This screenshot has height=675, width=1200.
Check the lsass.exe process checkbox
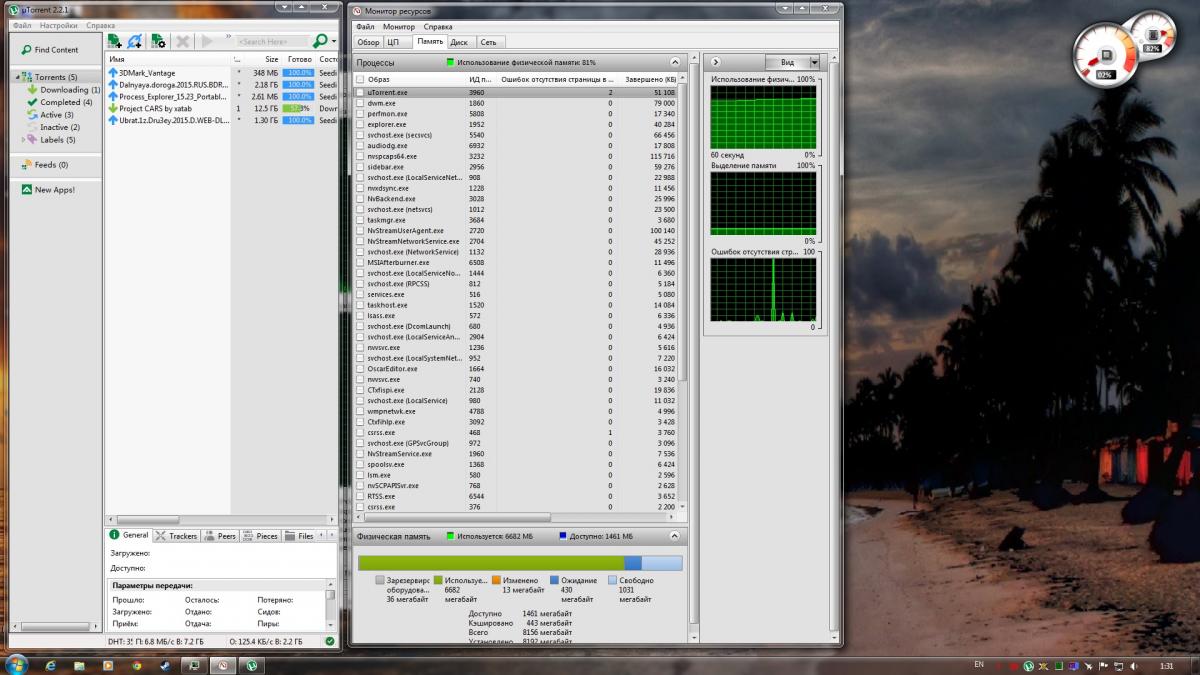pyautogui.click(x=360, y=316)
